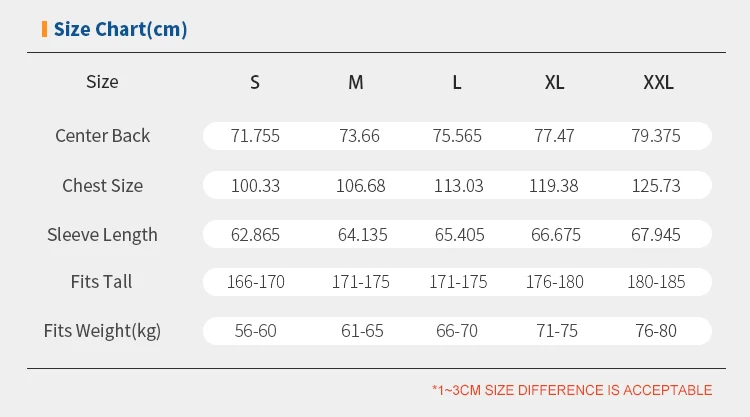
Task: Click the 1~3CM size difference note
Action: click(x=572, y=390)
